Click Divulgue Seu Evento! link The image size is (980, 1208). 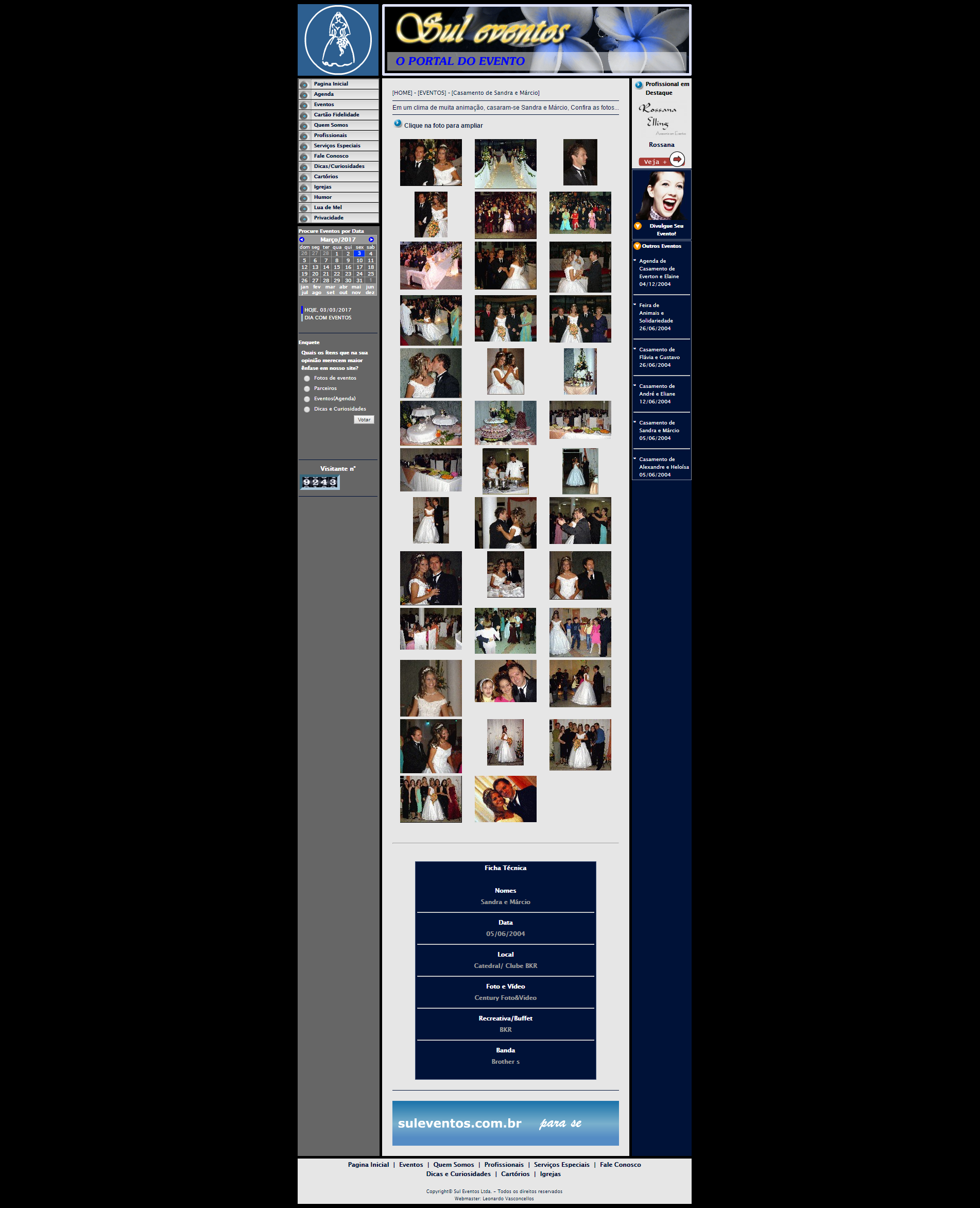[x=666, y=230]
